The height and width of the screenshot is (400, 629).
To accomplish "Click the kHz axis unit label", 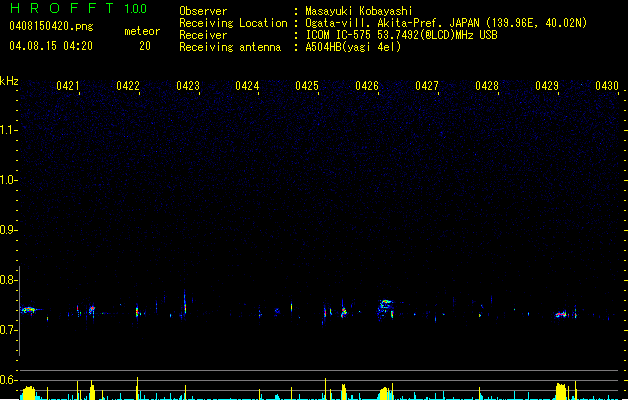I will coord(9,81).
